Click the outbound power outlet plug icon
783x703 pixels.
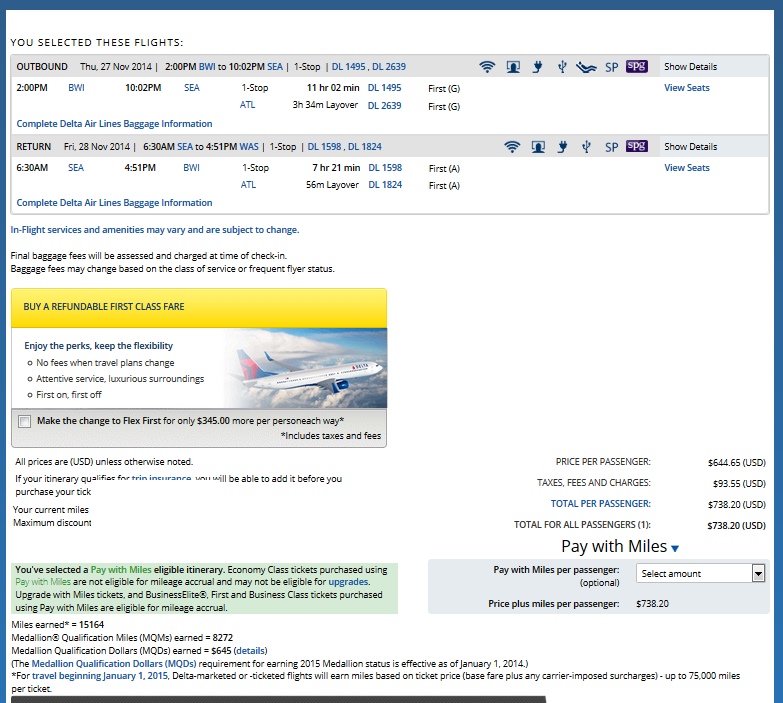click(x=537, y=67)
